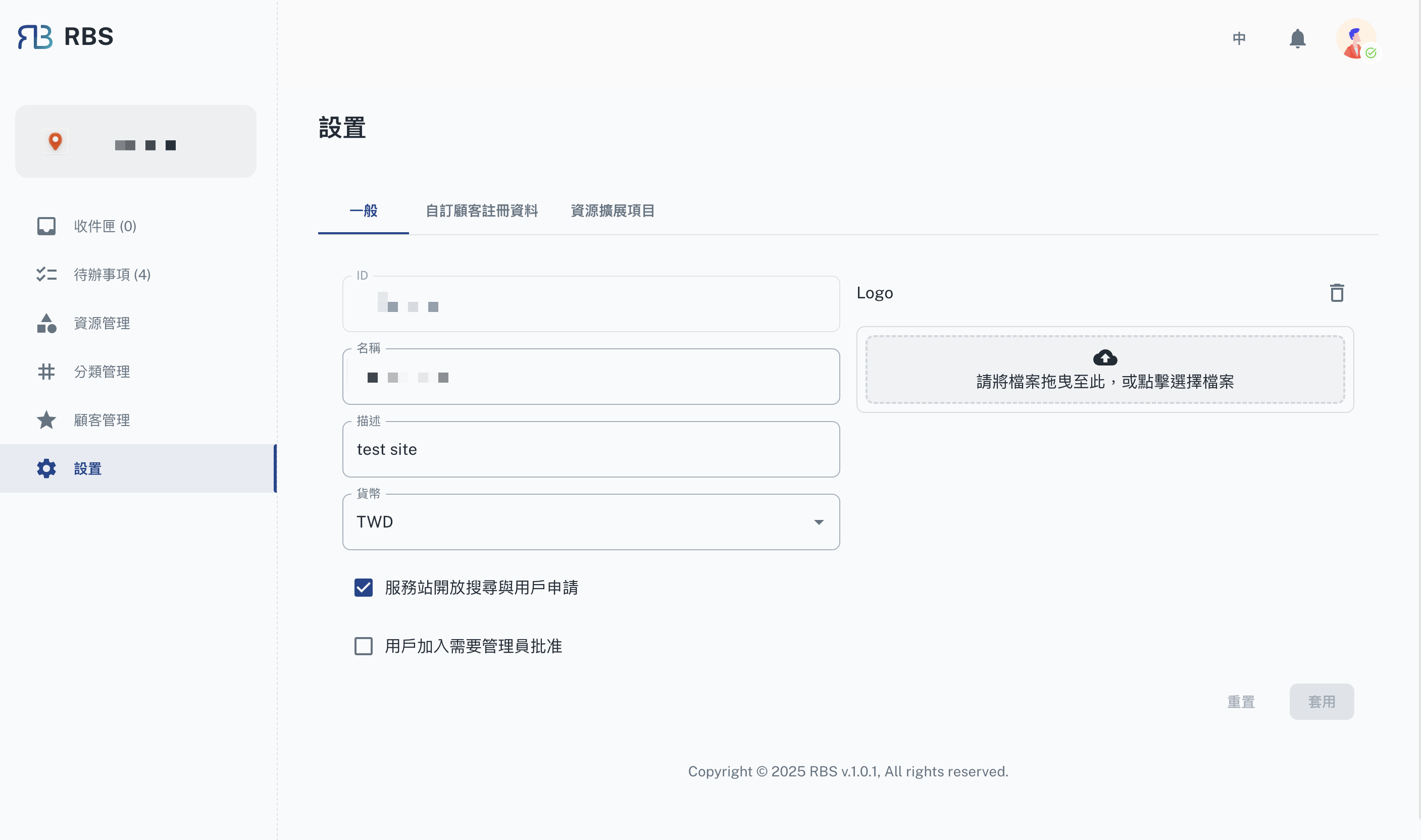Open 分類管理 hashtag item
1421x840 pixels.
(x=102, y=372)
